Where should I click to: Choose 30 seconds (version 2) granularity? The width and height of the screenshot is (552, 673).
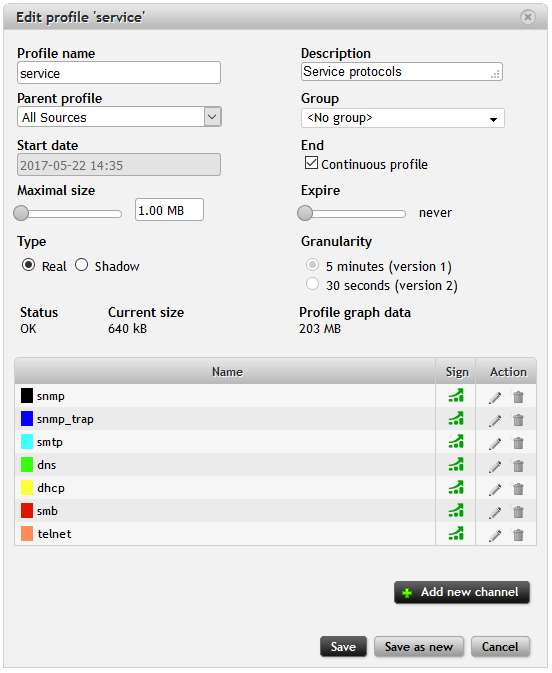pos(312,284)
